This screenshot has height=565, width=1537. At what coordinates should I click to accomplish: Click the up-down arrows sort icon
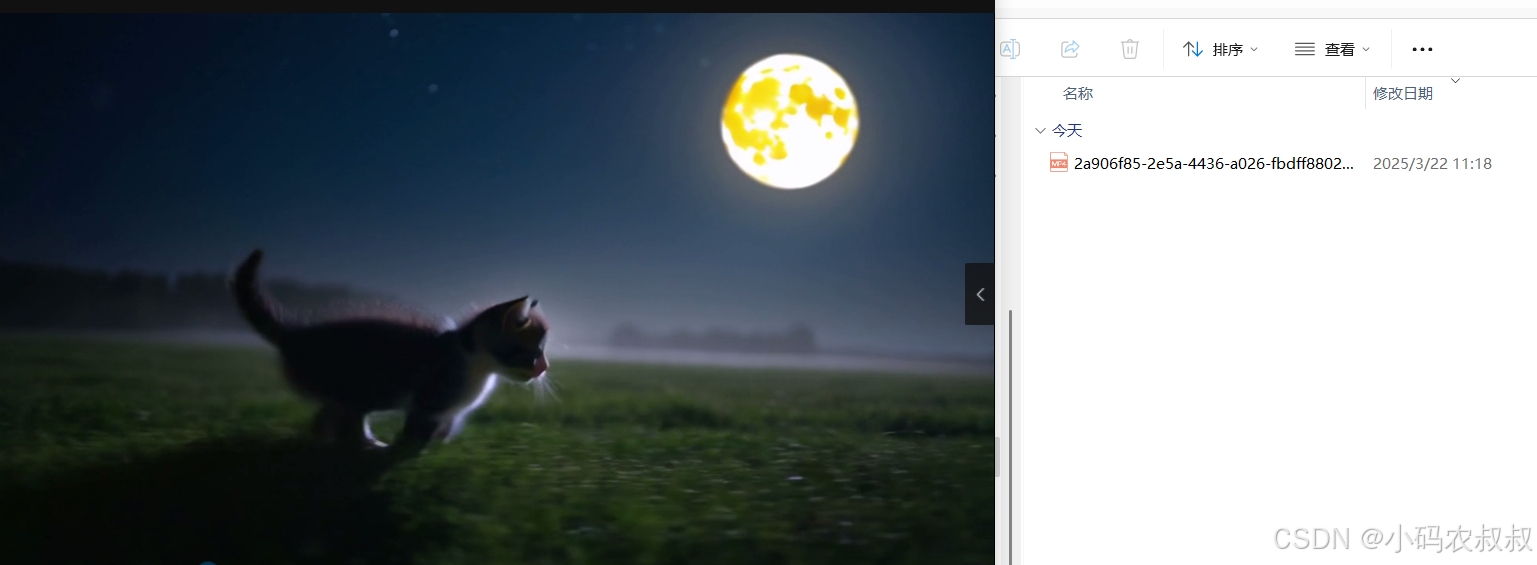coord(1193,49)
